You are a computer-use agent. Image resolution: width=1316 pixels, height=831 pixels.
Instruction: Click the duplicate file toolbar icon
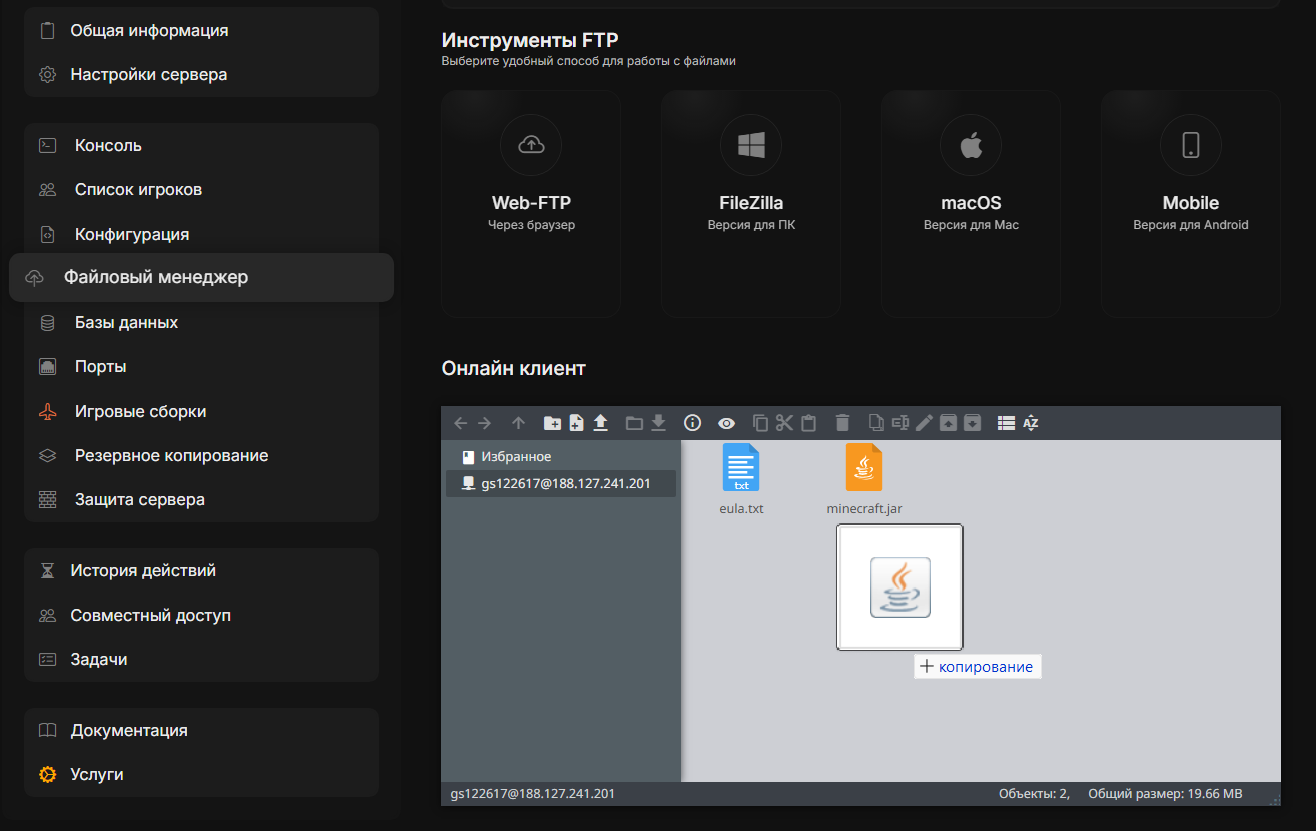point(876,423)
